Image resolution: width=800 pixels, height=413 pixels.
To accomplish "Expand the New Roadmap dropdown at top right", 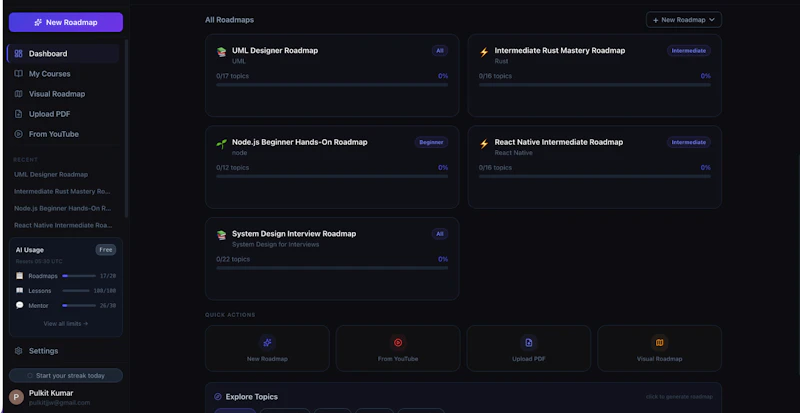I will (x=684, y=20).
